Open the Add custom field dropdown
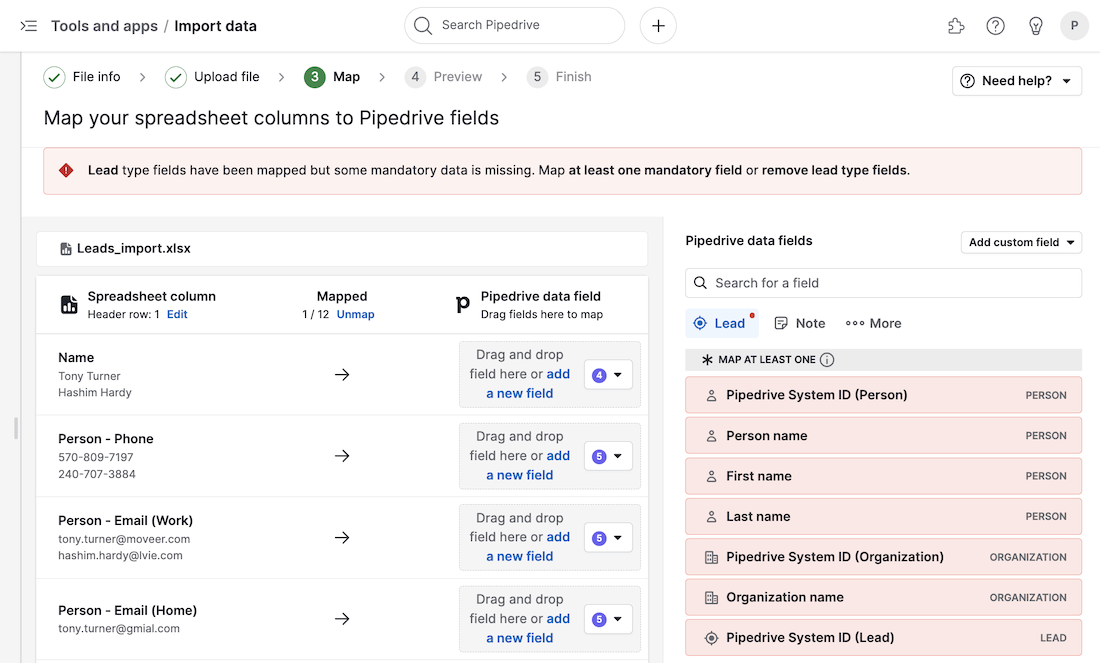The width and height of the screenshot is (1100, 663). pyautogui.click(x=1021, y=242)
